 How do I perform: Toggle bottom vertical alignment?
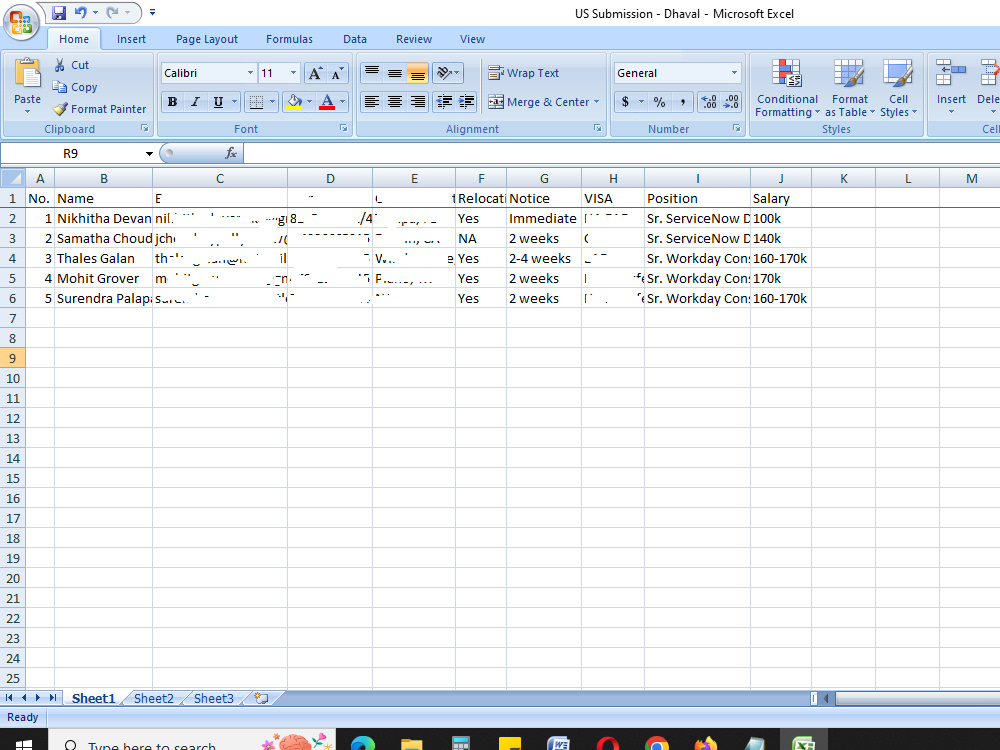pyautogui.click(x=418, y=73)
